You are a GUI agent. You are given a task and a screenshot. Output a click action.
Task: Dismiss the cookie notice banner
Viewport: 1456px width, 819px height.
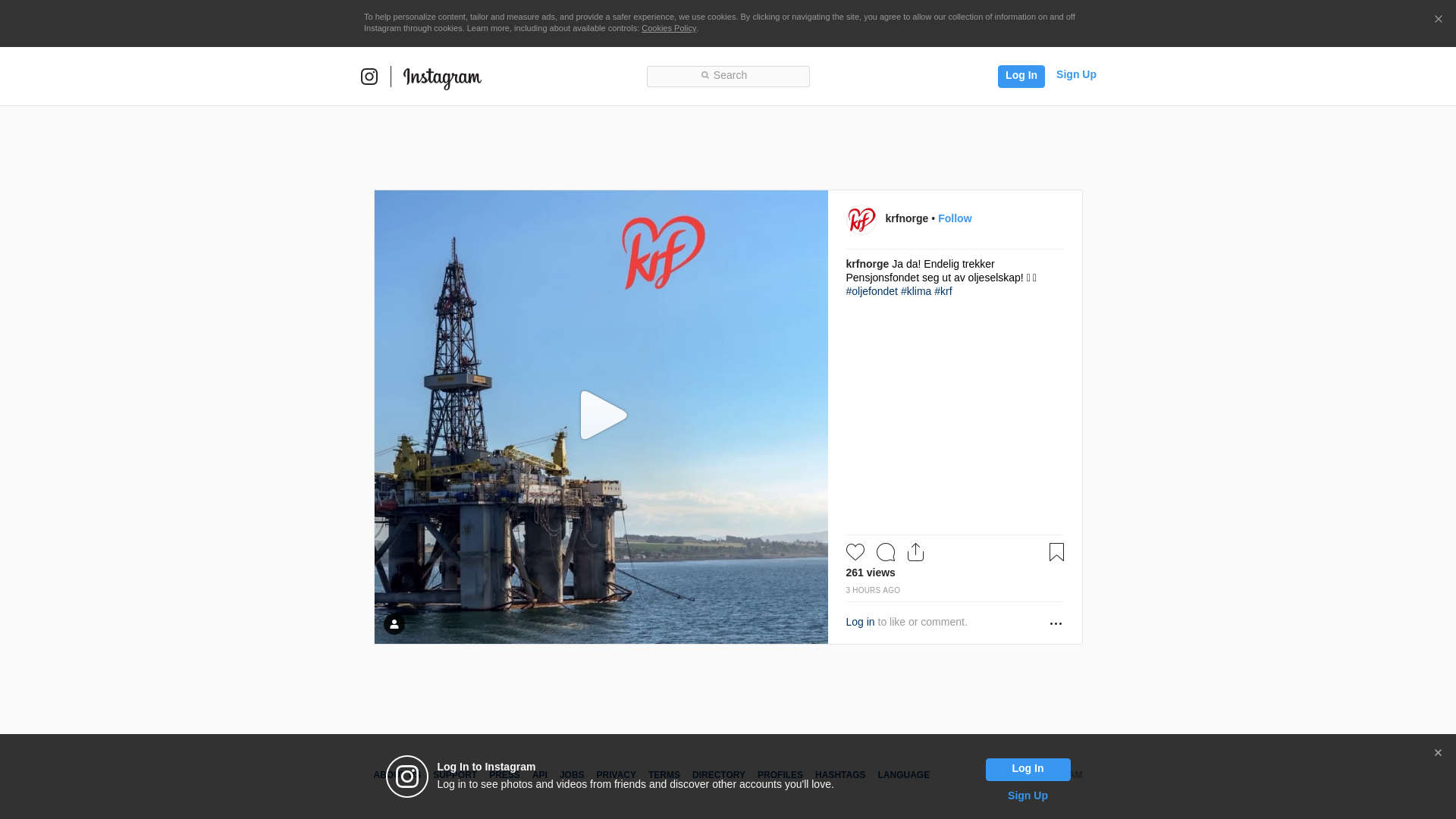click(1438, 20)
